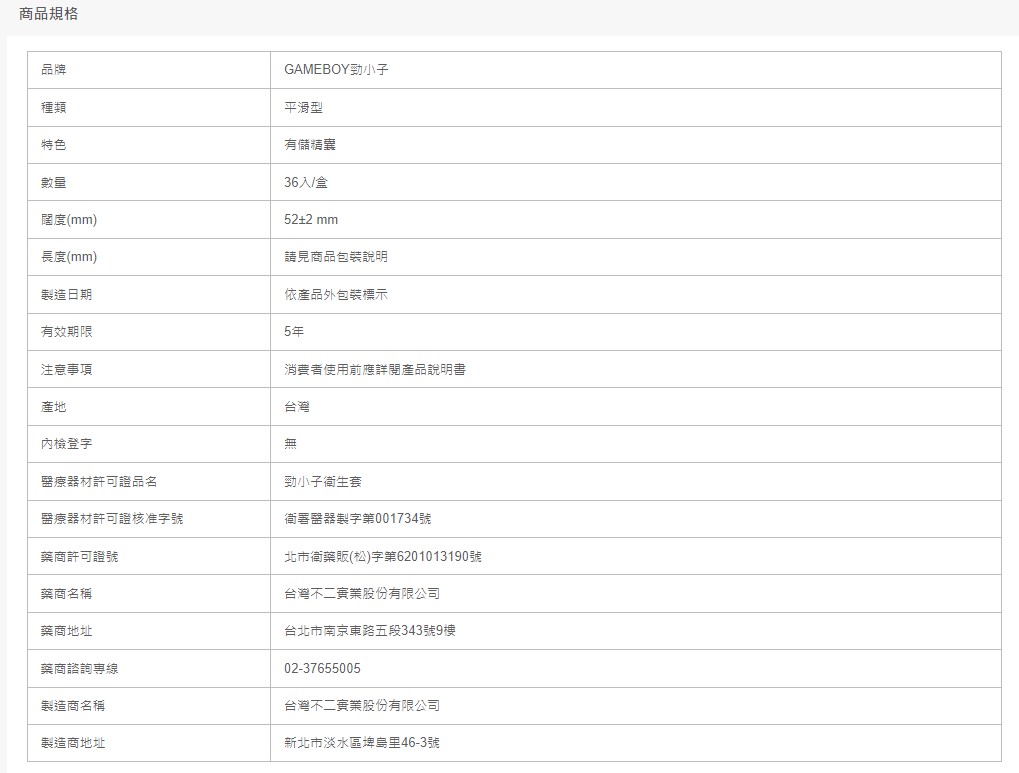Click the GAMEBOY勁小子 brand value
Image resolution: width=1019 pixels, height=773 pixels.
point(336,70)
